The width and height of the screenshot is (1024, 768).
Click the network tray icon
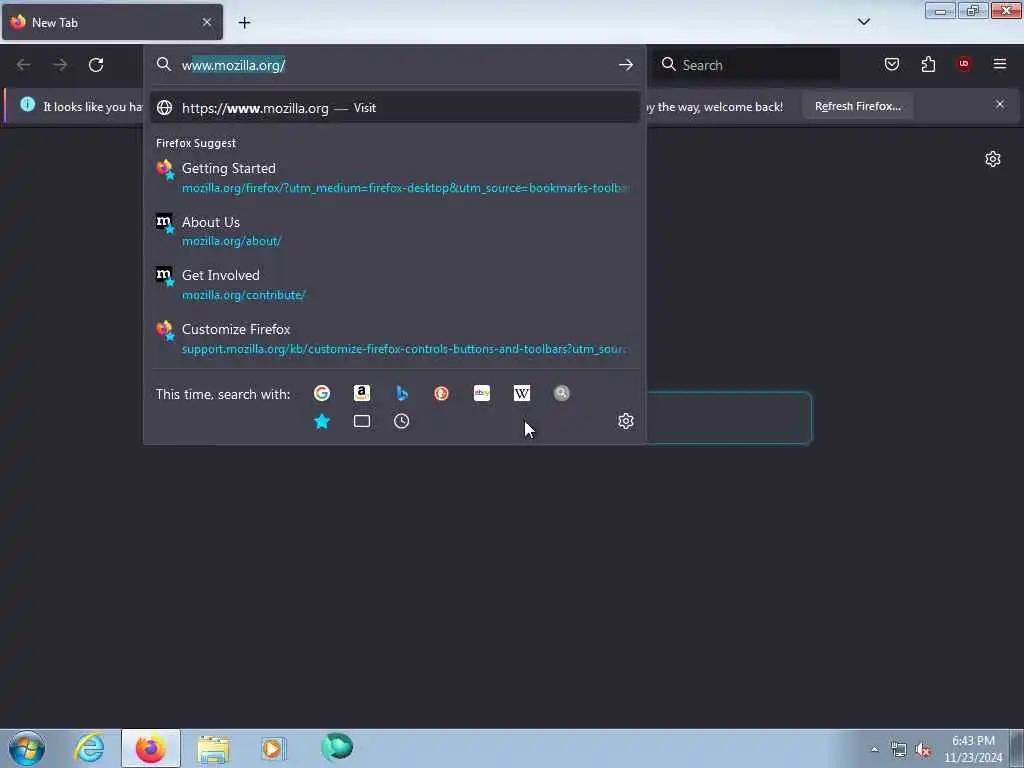(x=899, y=750)
